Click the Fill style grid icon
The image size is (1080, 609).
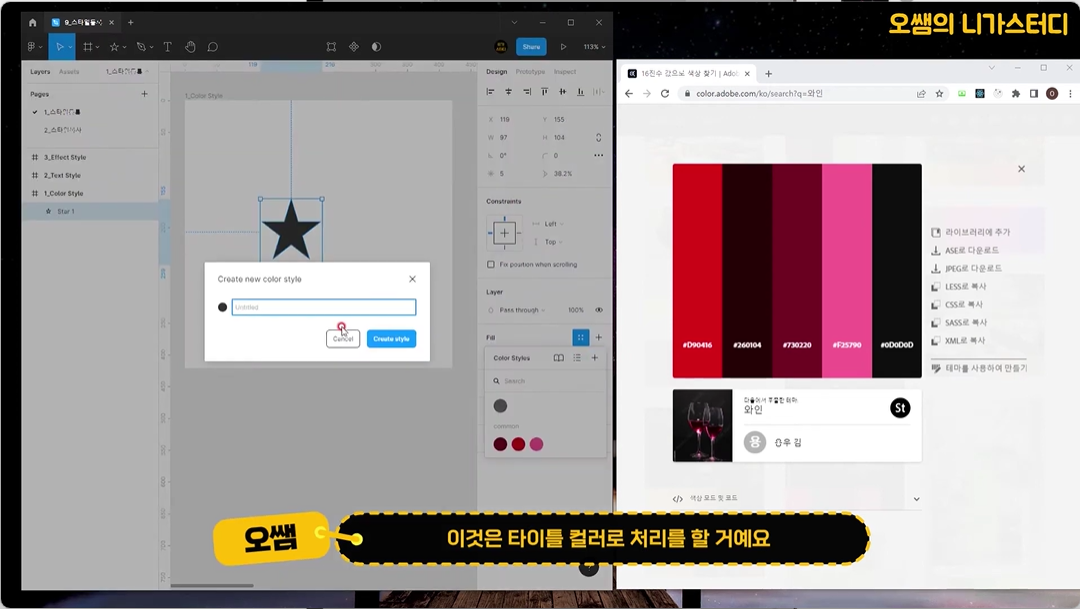[581, 338]
